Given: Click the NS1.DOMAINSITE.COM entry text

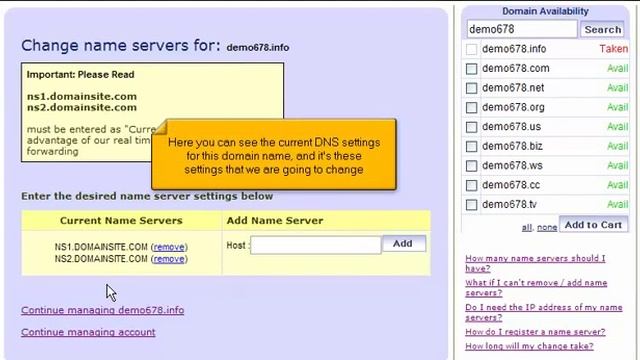Looking at the screenshot, I should pos(101,247).
